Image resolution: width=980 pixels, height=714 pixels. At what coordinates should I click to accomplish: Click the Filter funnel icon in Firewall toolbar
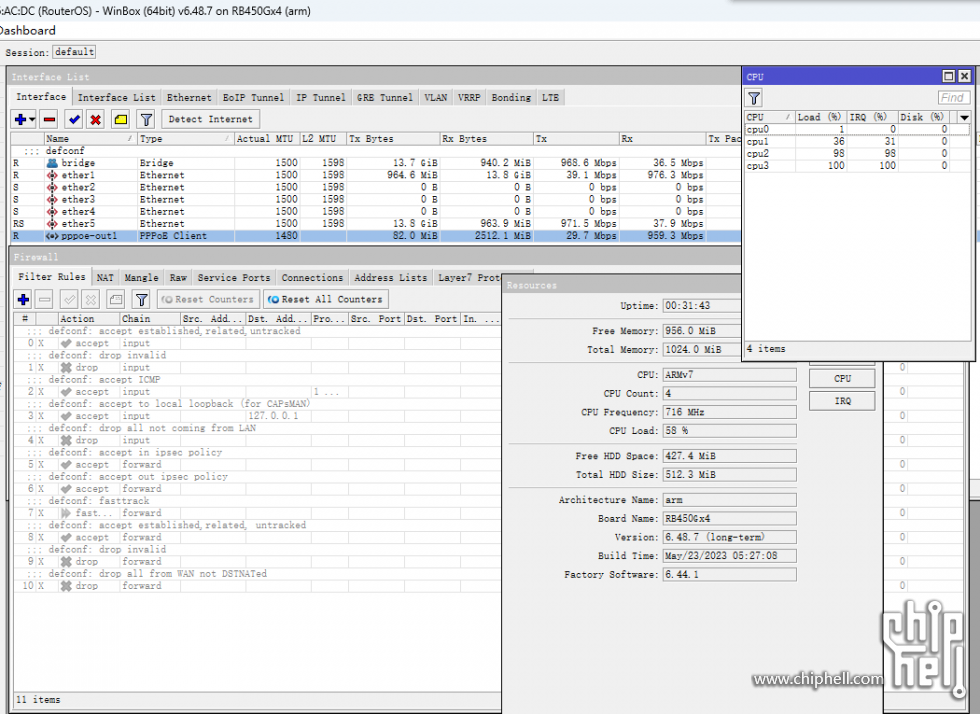142,299
